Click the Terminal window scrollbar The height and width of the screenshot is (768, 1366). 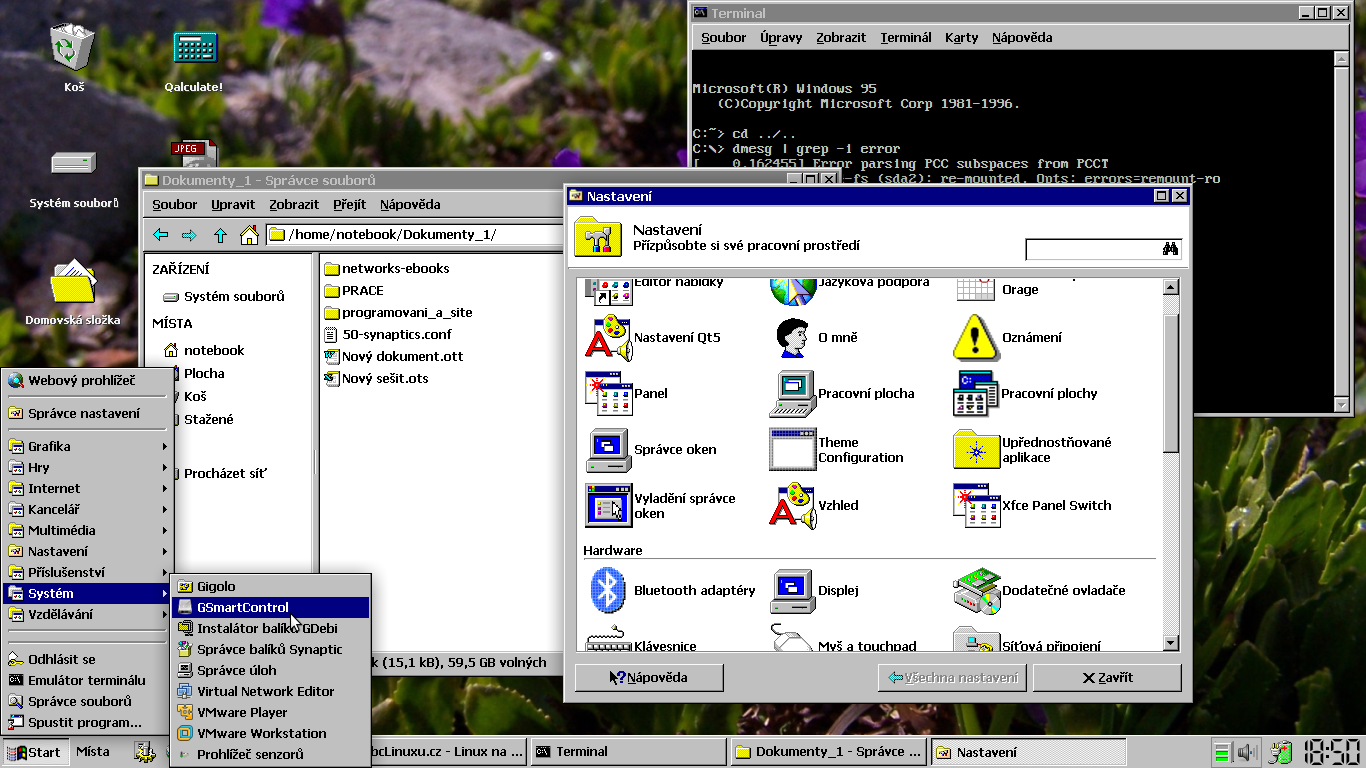pos(1342,232)
